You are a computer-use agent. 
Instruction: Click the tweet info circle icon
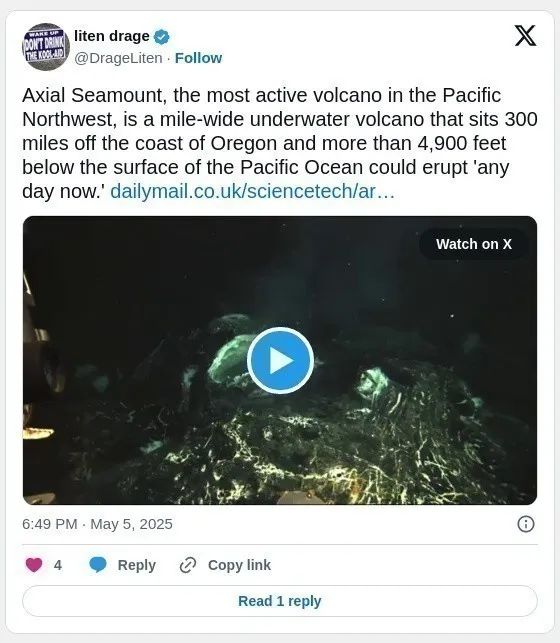526,524
